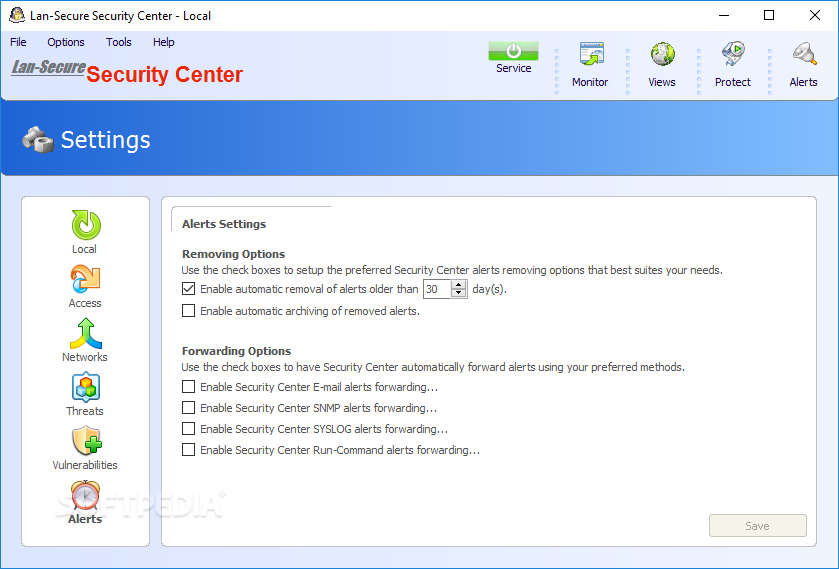
Task: Click the Forwarding Options heading
Action: (237, 351)
